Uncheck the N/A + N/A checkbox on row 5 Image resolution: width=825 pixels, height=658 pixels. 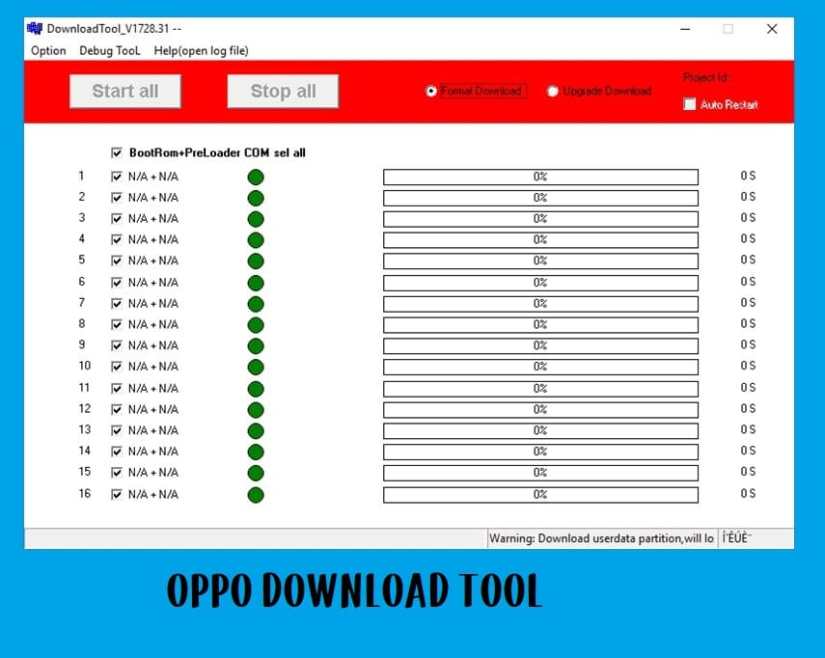[x=116, y=261]
